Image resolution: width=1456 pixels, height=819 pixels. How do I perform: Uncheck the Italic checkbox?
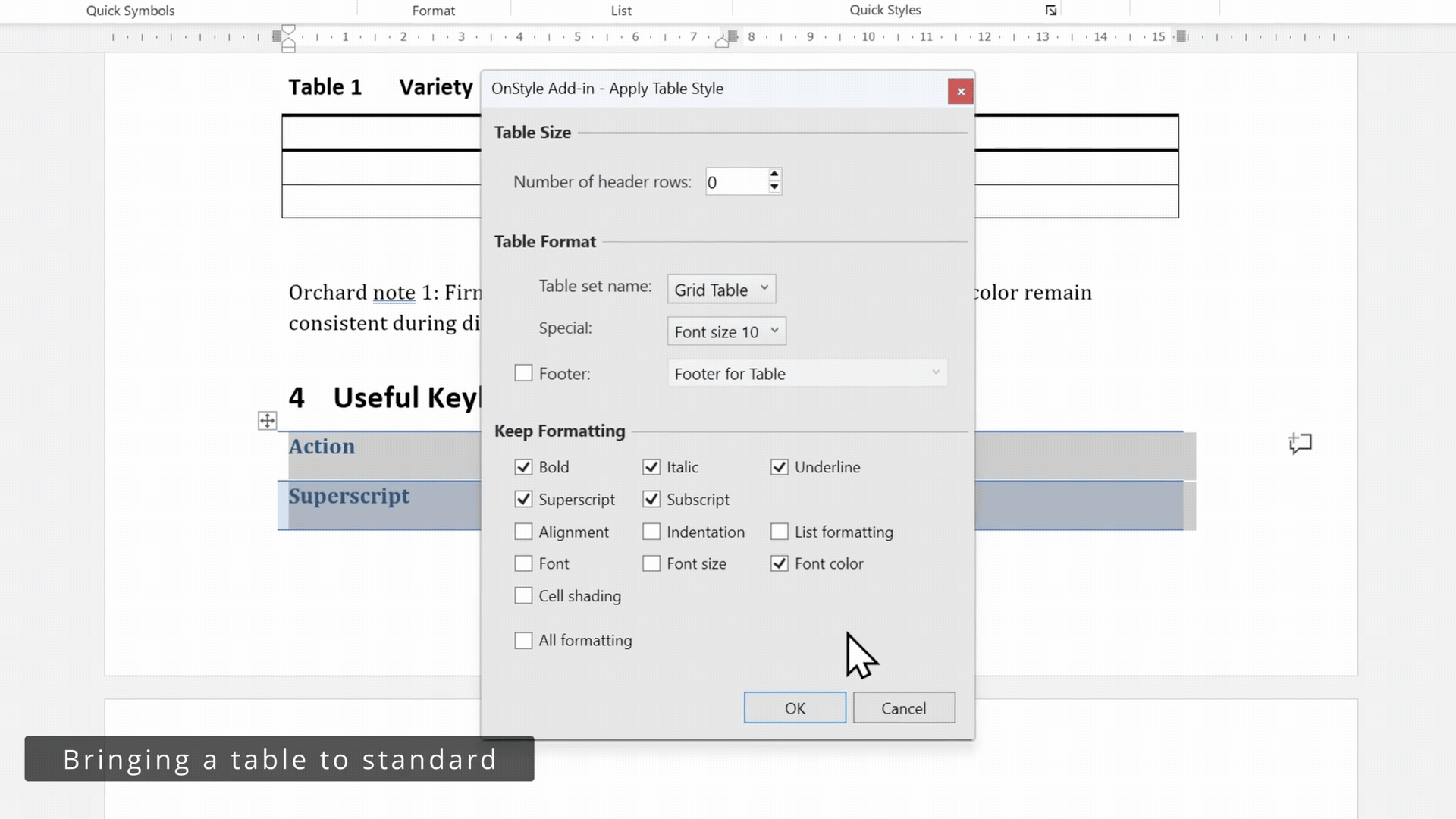click(651, 467)
